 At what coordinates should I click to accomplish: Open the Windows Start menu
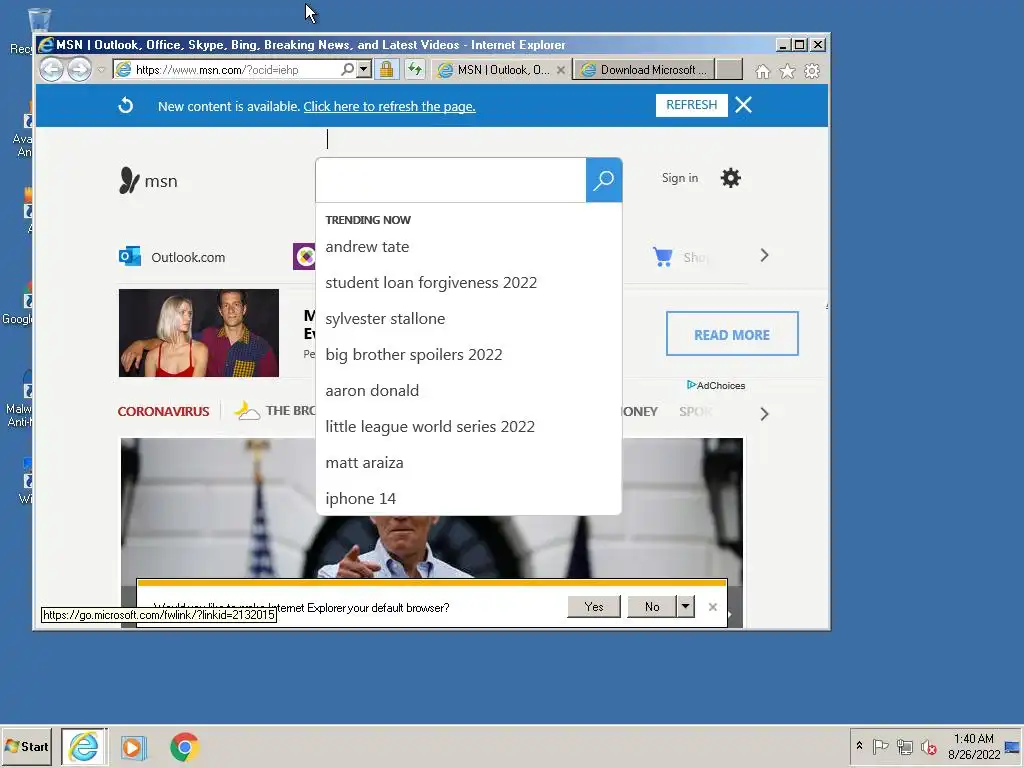(27, 746)
